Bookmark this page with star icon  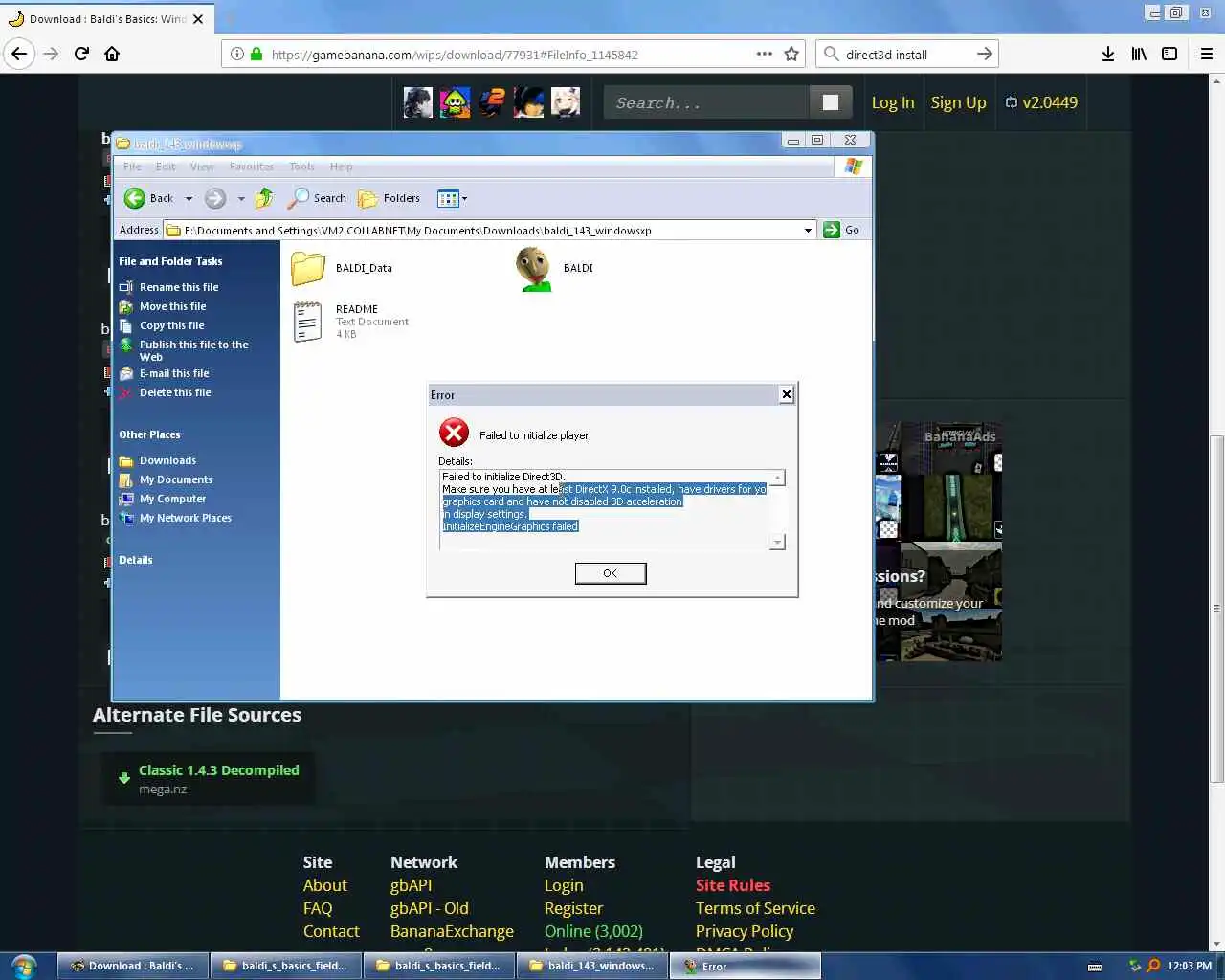(791, 54)
